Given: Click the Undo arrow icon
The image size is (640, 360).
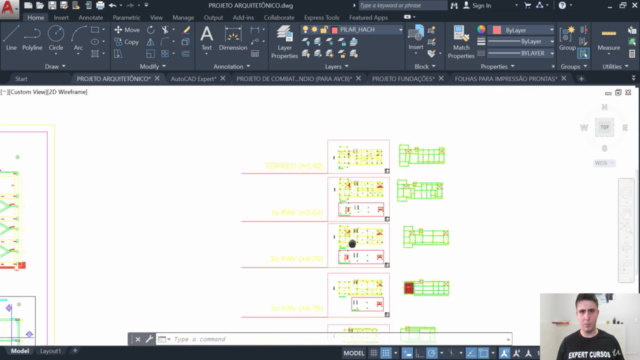Looking at the screenshot, I should pyautogui.click(x=113, y=5).
